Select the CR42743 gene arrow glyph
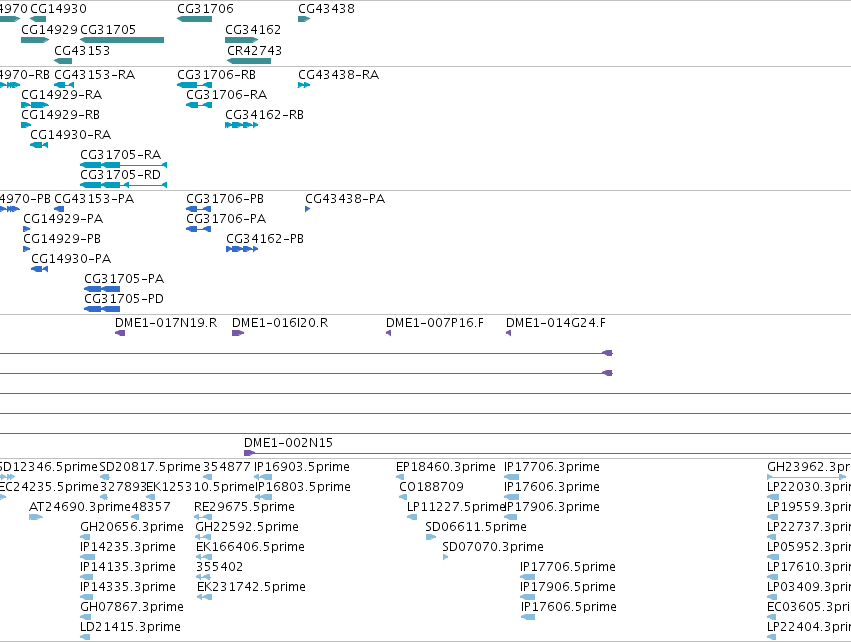Screen dimensions: 851x642 (249, 61)
